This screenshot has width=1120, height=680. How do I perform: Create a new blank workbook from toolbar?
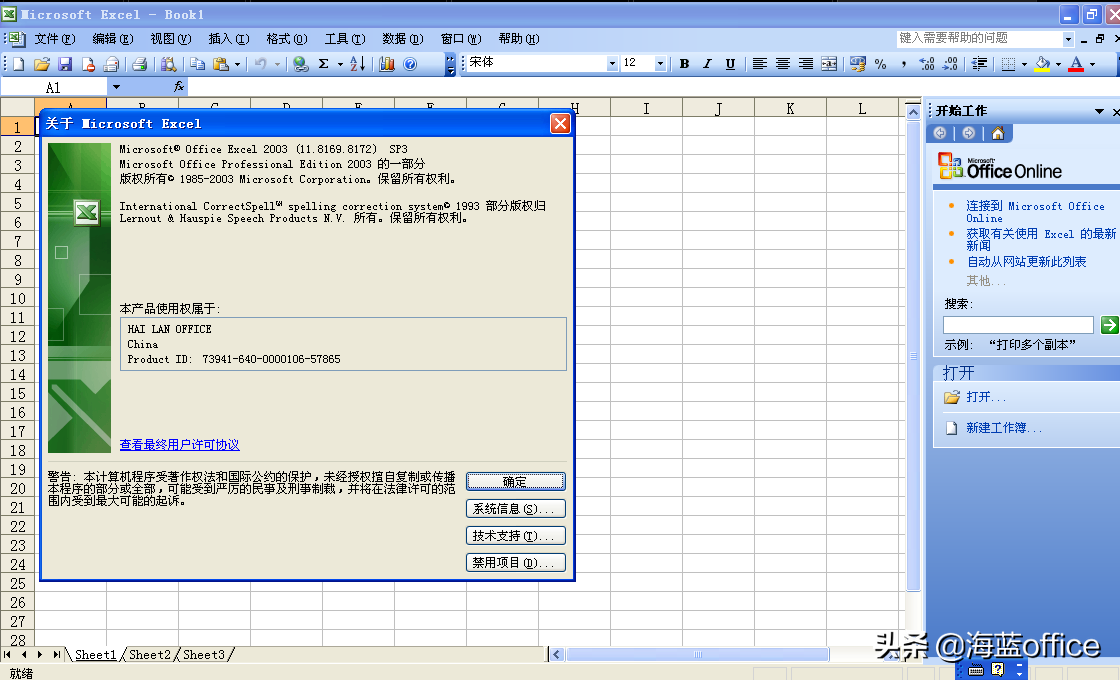(x=19, y=64)
